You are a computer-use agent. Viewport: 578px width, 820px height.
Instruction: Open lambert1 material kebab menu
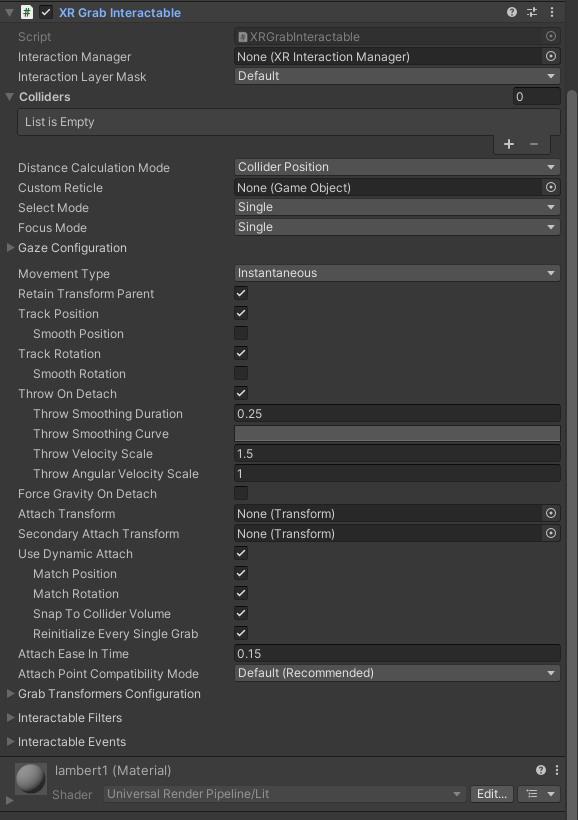[x=557, y=770]
